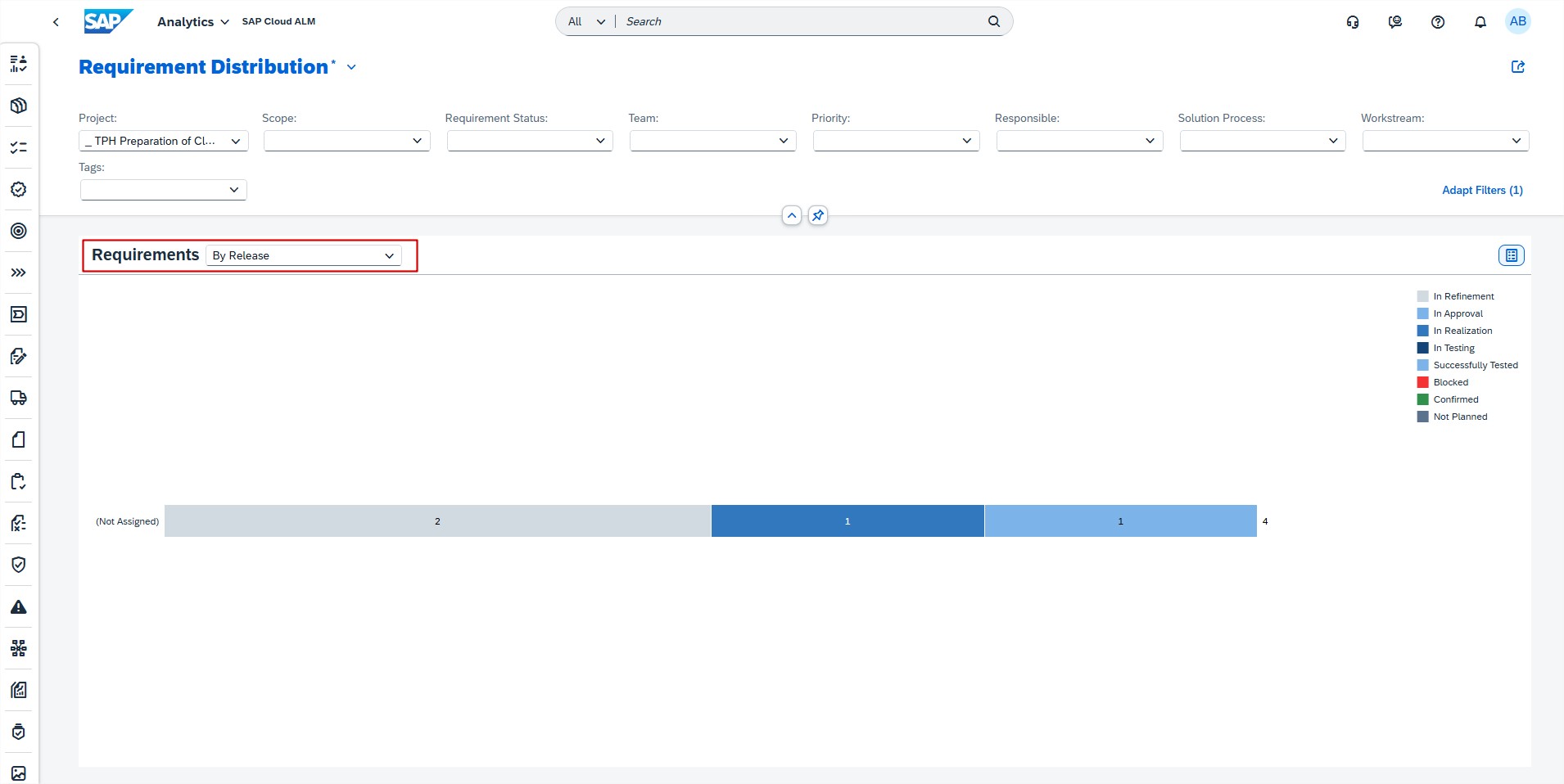Expand the By Release view selector
The width and height of the screenshot is (1564, 784).
303,255
